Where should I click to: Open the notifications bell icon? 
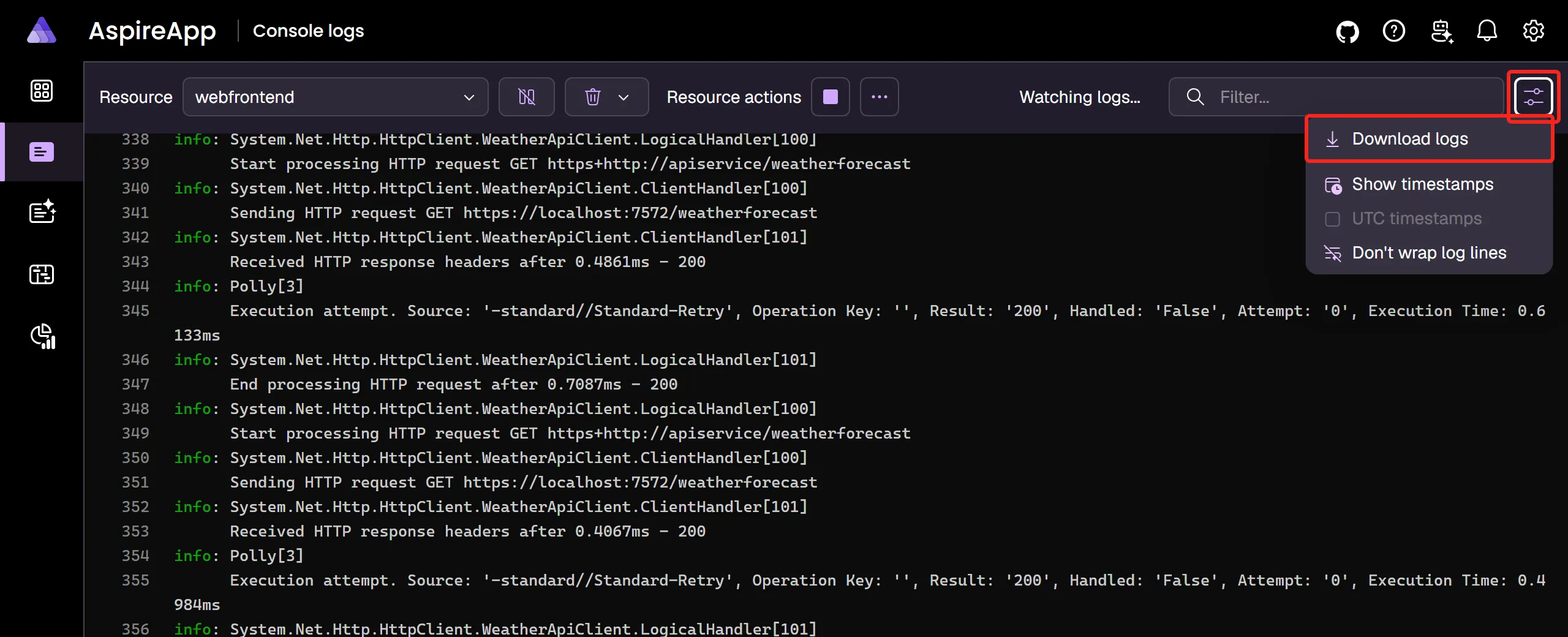pos(1487,31)
